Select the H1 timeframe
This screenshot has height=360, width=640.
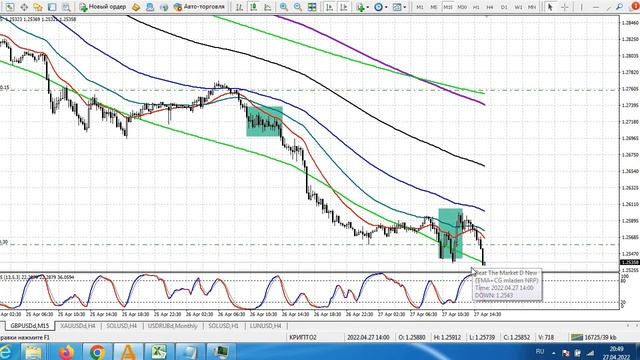[x=476, y=7]
